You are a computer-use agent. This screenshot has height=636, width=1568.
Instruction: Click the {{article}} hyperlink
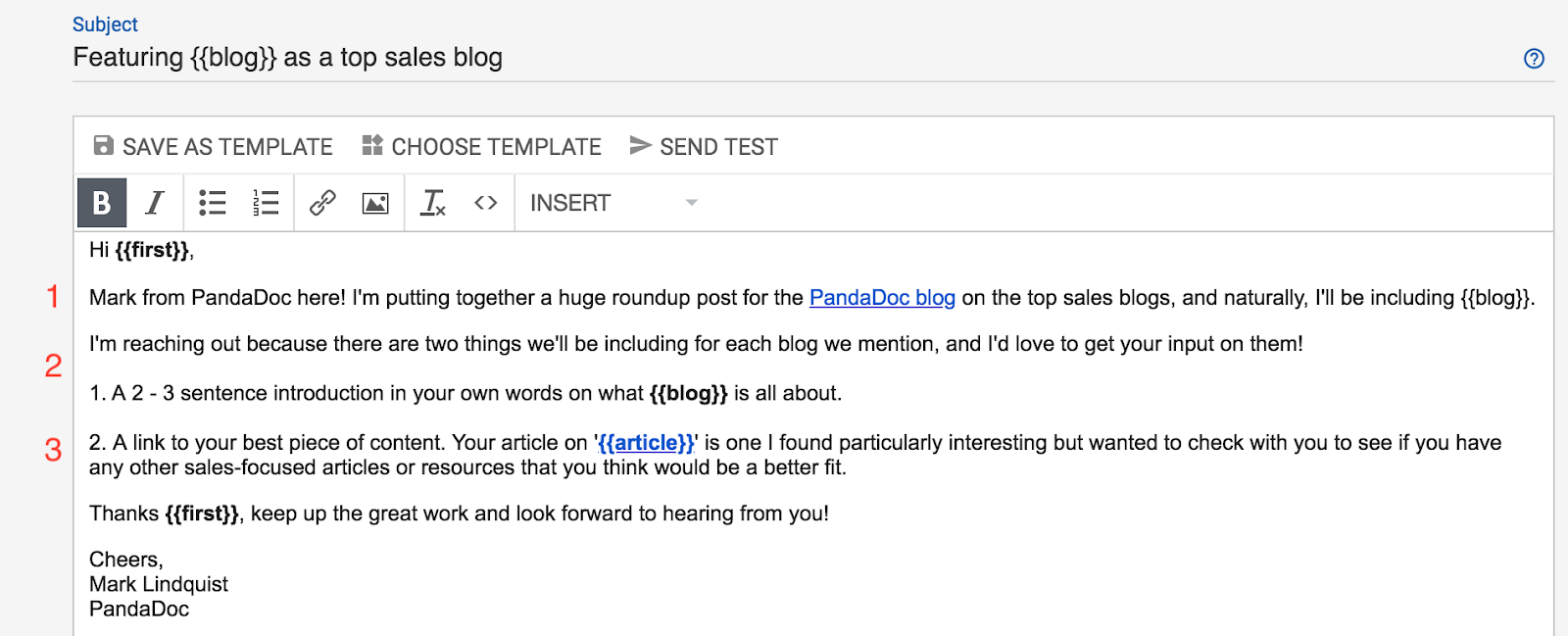[x=647, y=443]
